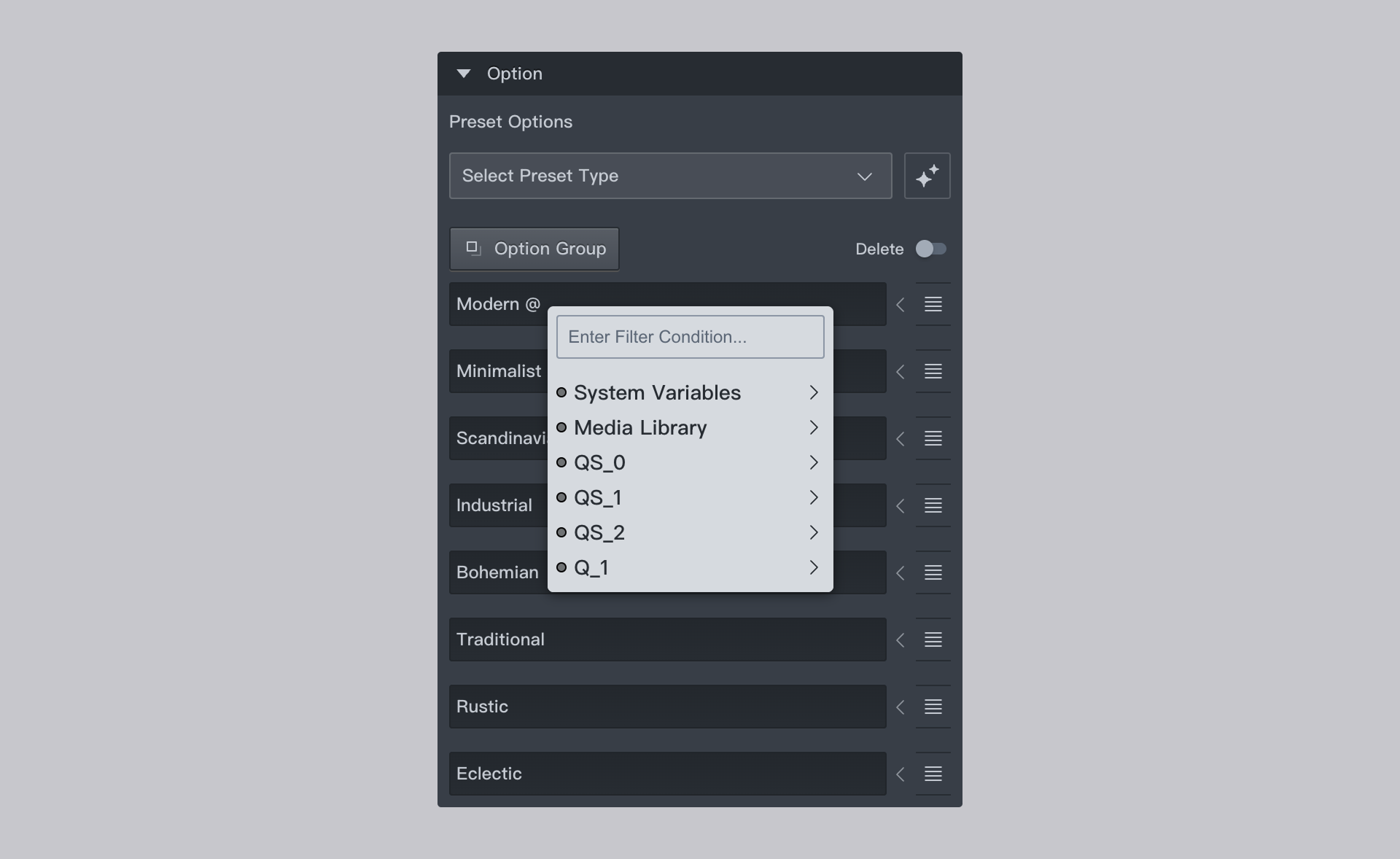
Task: Click the bullet icon beside Q_1
Action: pyautogui.click(x=561, y=567)
